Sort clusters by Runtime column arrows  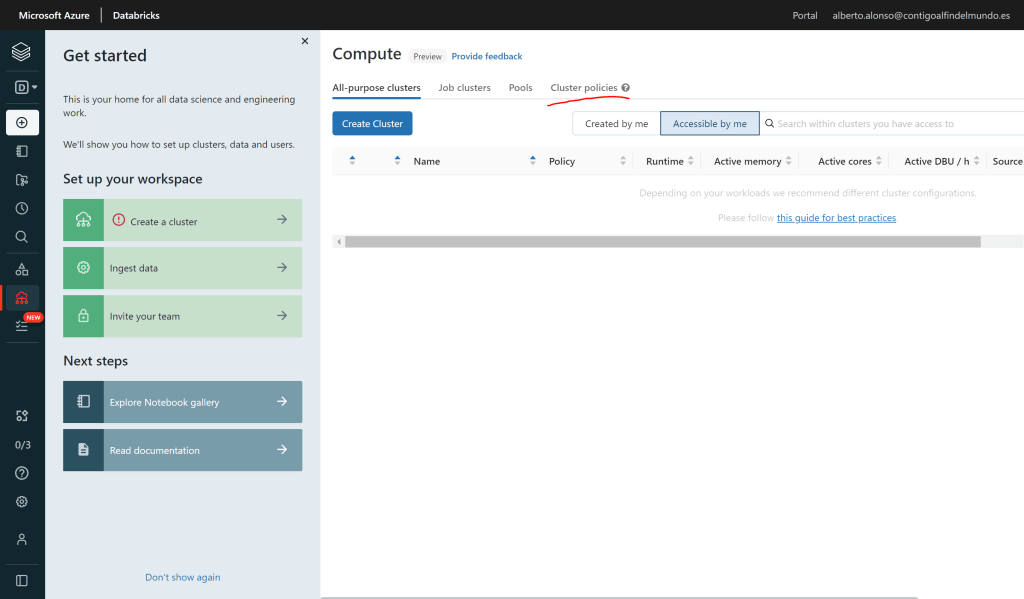691,161
